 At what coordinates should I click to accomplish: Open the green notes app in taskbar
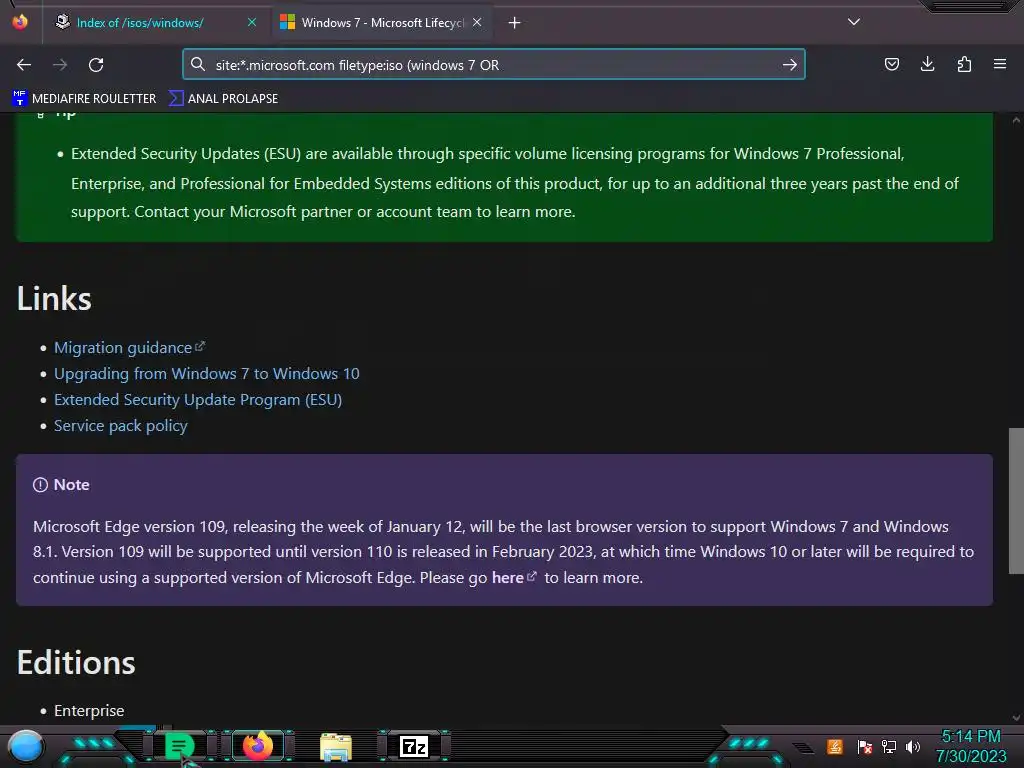click(x=179, y=746)
